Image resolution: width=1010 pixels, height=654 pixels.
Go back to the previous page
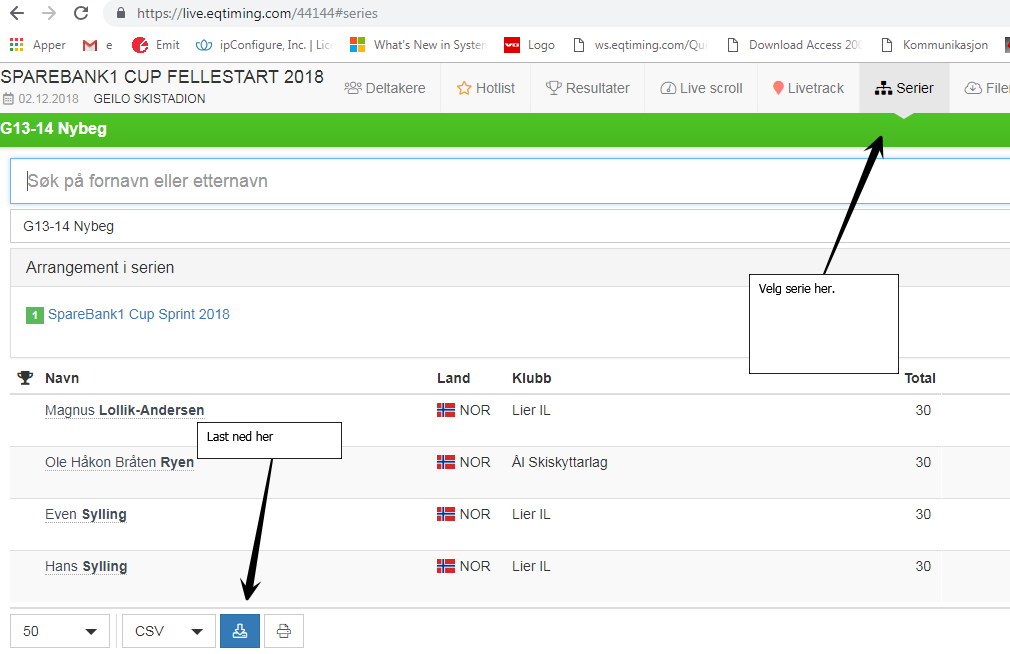point(17,13)
